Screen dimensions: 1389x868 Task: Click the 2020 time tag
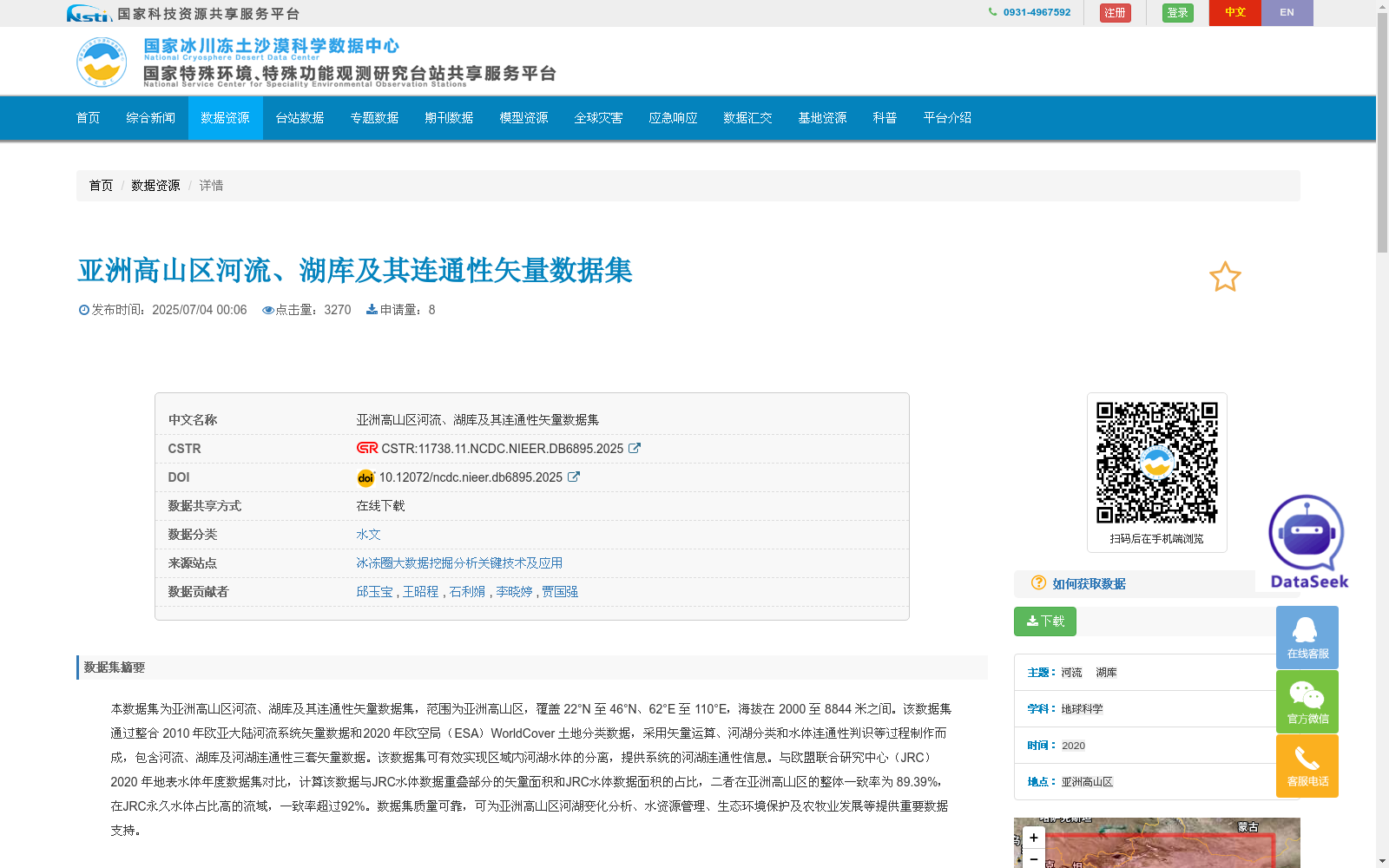pyautogui.click(x=1073, y=746)
